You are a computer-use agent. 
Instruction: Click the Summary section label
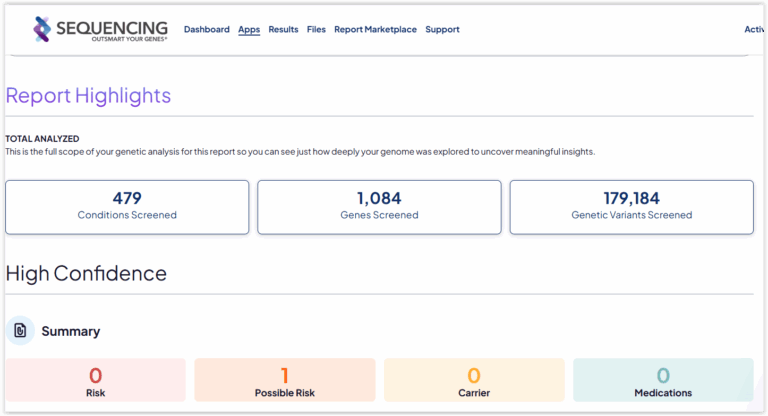[70, 331]
